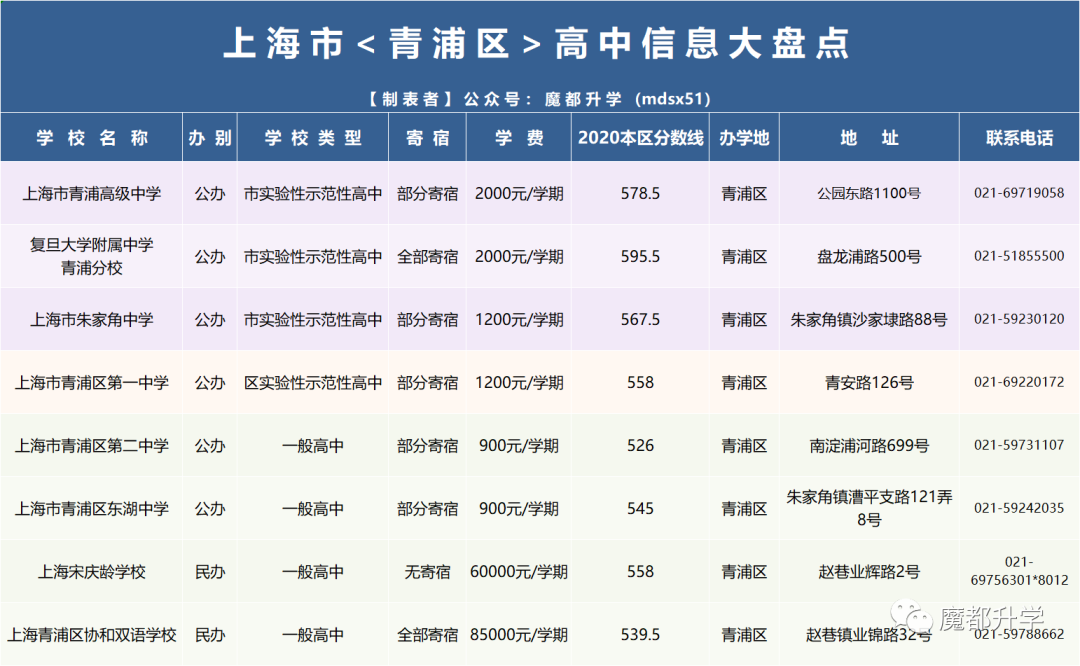Select the 办别 column header
1080x666 pixels.
(x=210, y=138)
